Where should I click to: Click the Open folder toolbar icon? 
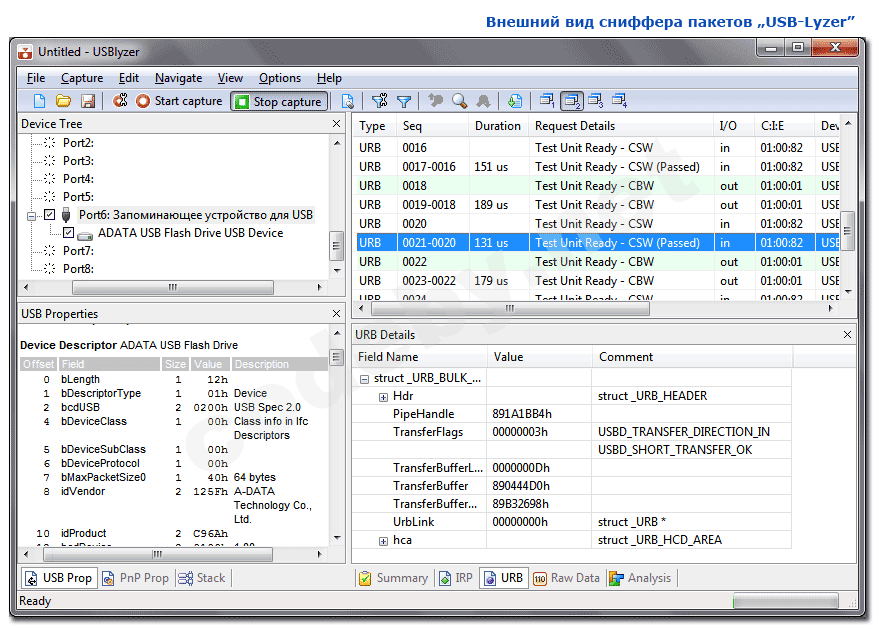click(63, 101)
